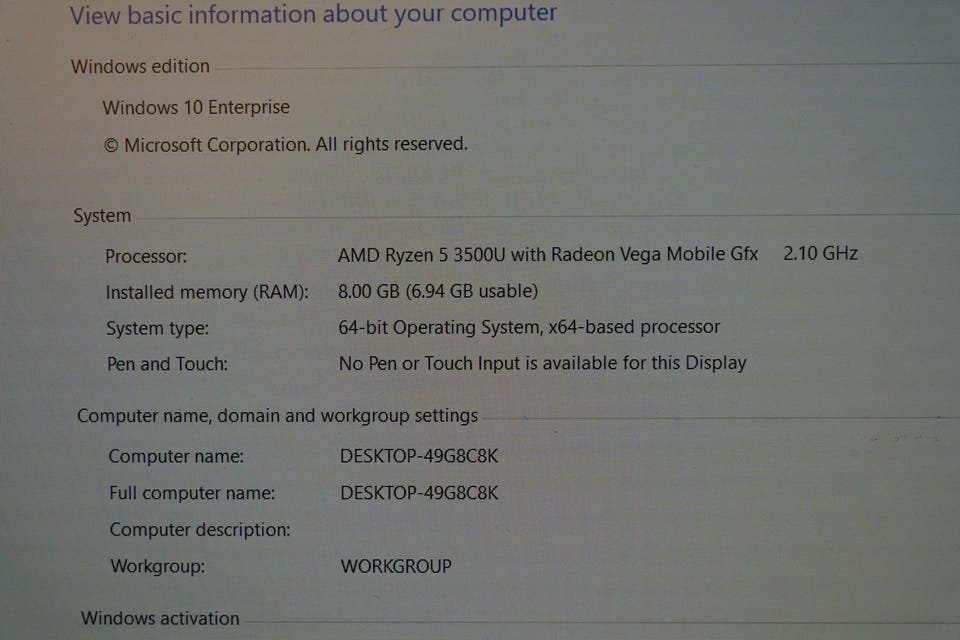Click the AMD Ryzen 5 3500U processor value
Viewport: 960px width, 640px height.
pos(548,254)
